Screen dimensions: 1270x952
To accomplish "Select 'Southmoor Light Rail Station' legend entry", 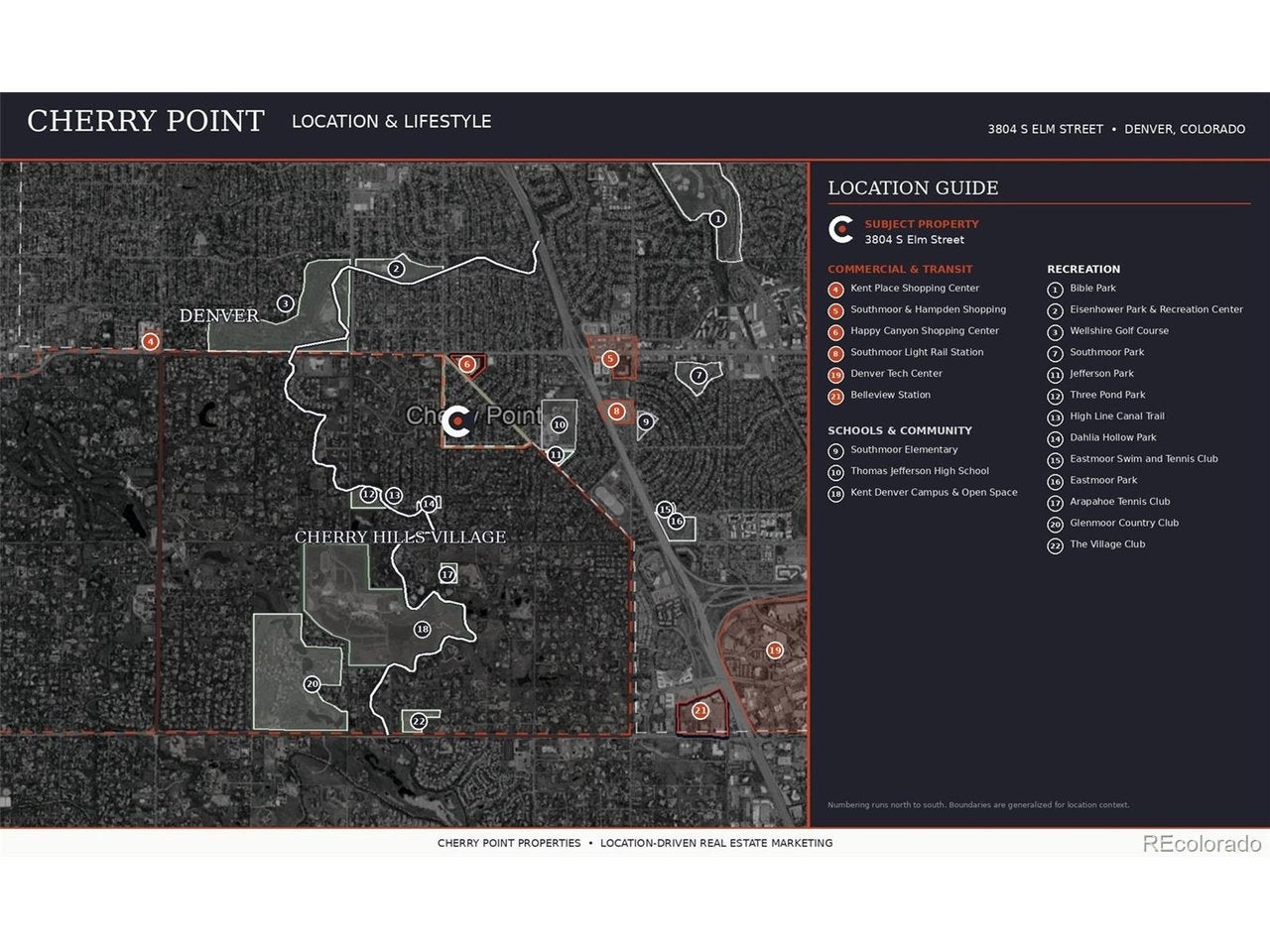I will (x=917, y=352).
